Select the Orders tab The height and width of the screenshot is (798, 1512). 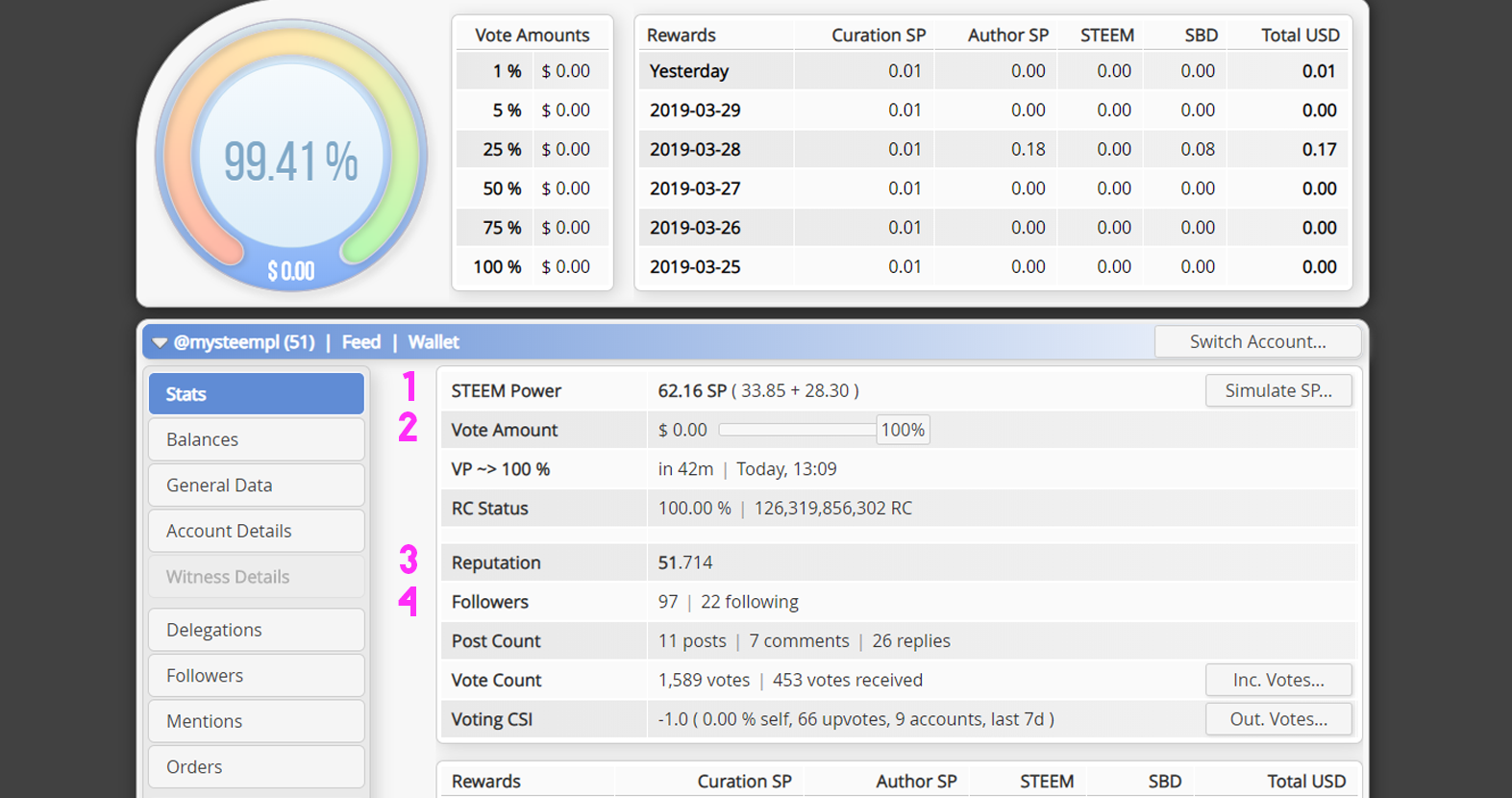click(x=257, y=767)
